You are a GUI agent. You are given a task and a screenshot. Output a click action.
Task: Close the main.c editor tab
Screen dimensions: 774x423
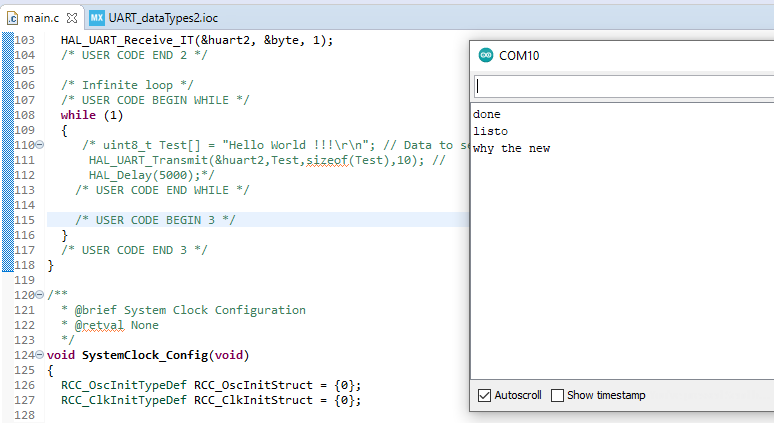72,18
